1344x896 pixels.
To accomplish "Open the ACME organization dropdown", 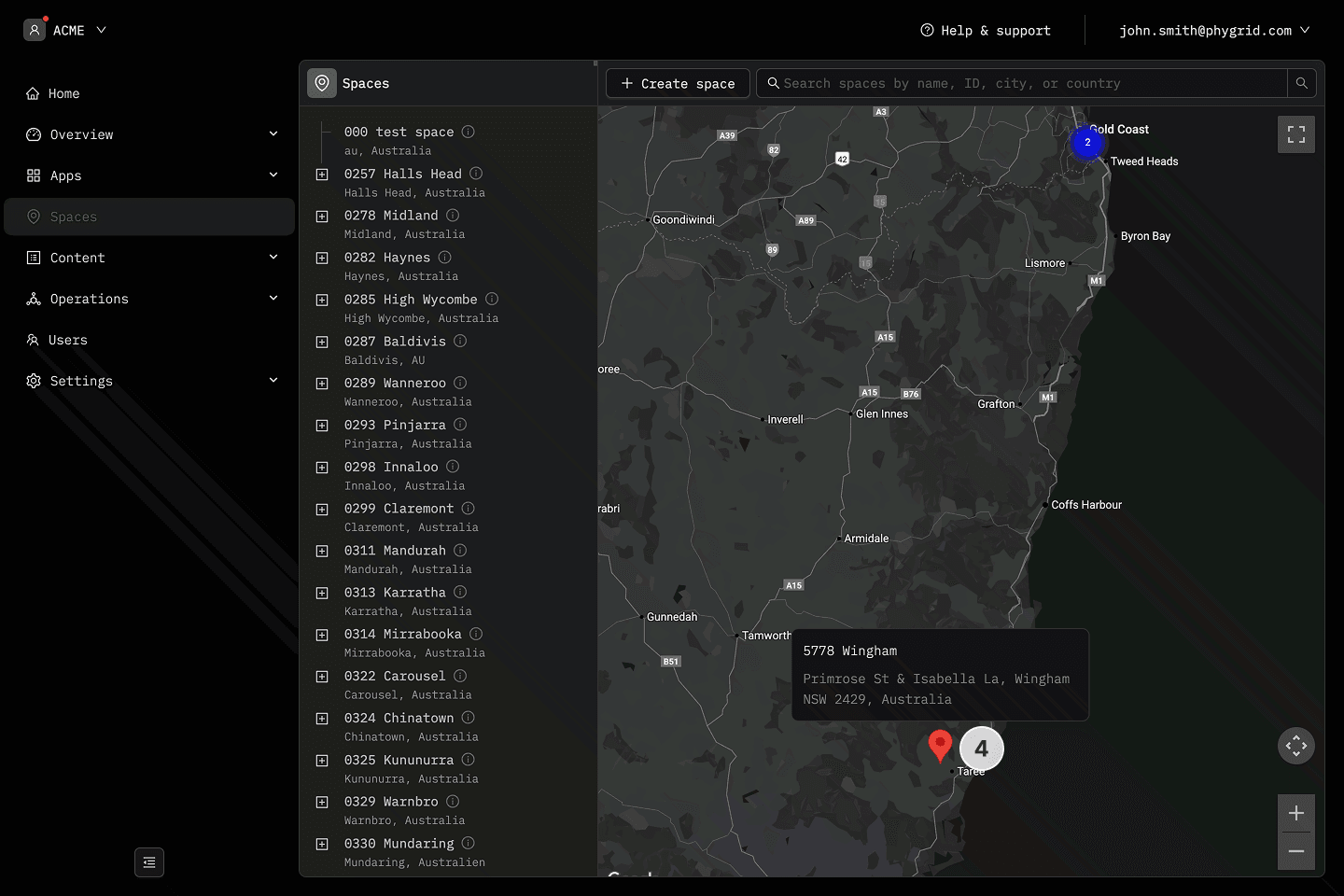I will [65, 30].
